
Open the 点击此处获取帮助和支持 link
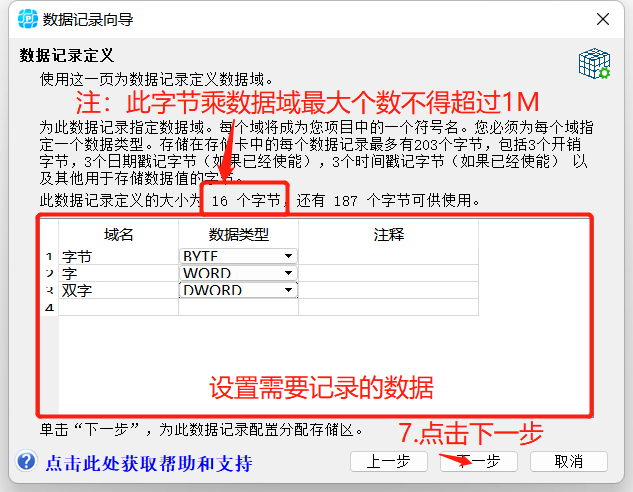[149, 463]
